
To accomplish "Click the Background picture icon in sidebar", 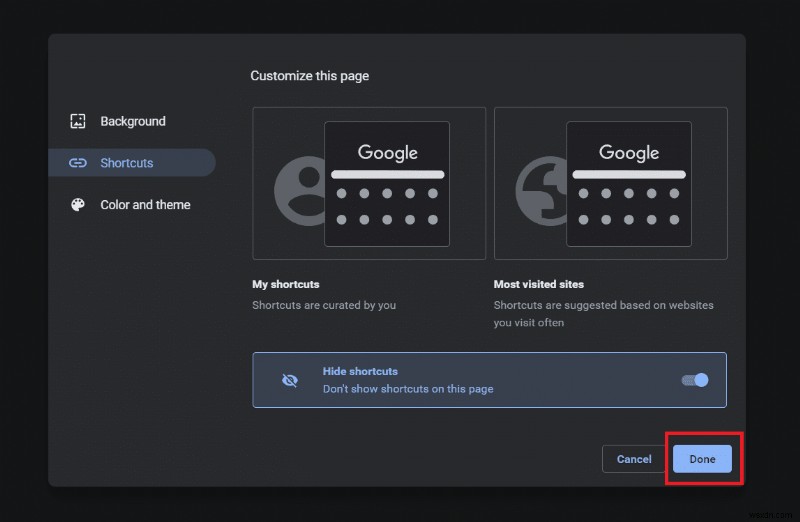I will tap(78, 121).
